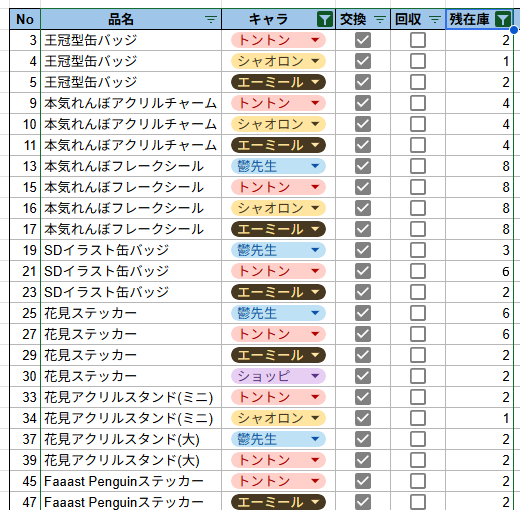The width and height of the screenshot is (520, 510).
Task: Select 花見アクリルスタンド(大) cell in row No 39
Action: point(131,460)
